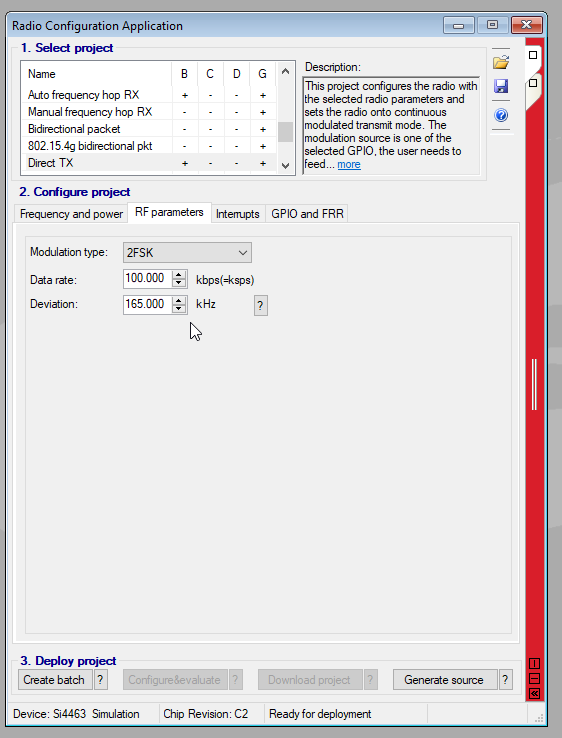Click the 'more' description link
Image resolution: width=562 pixels, height=738 pixels.
349,164
